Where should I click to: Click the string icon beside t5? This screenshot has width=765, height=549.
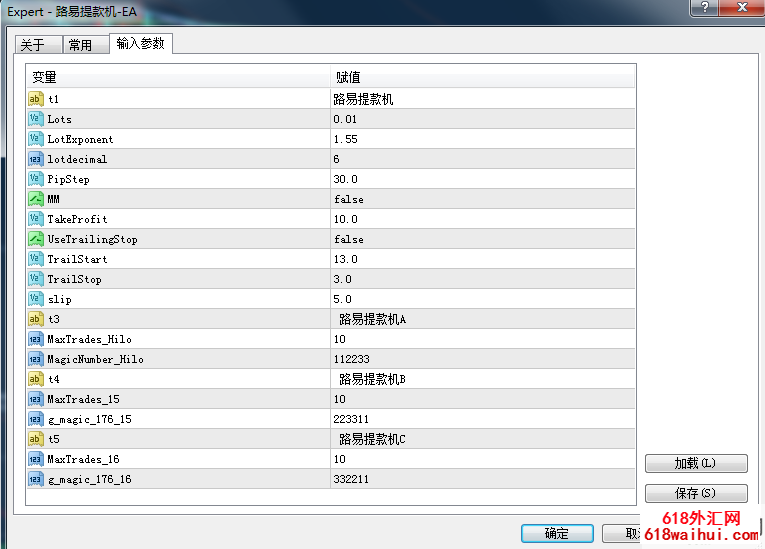coord(36,439)
